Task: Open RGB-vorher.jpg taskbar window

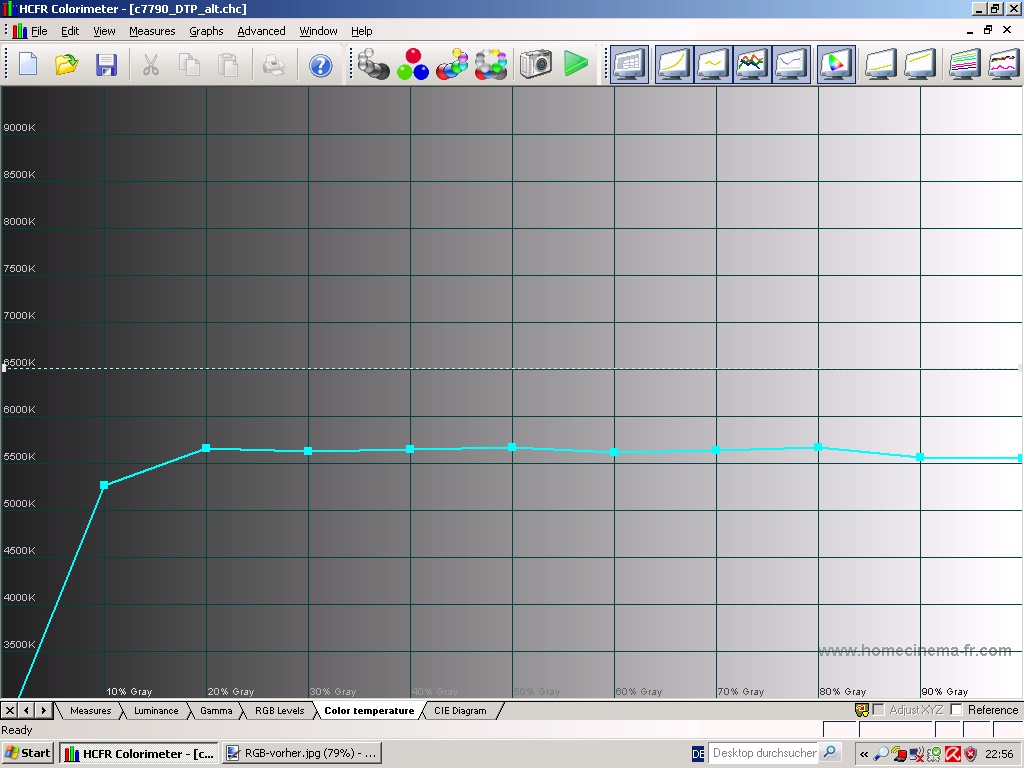Action: tap(301, 753)
